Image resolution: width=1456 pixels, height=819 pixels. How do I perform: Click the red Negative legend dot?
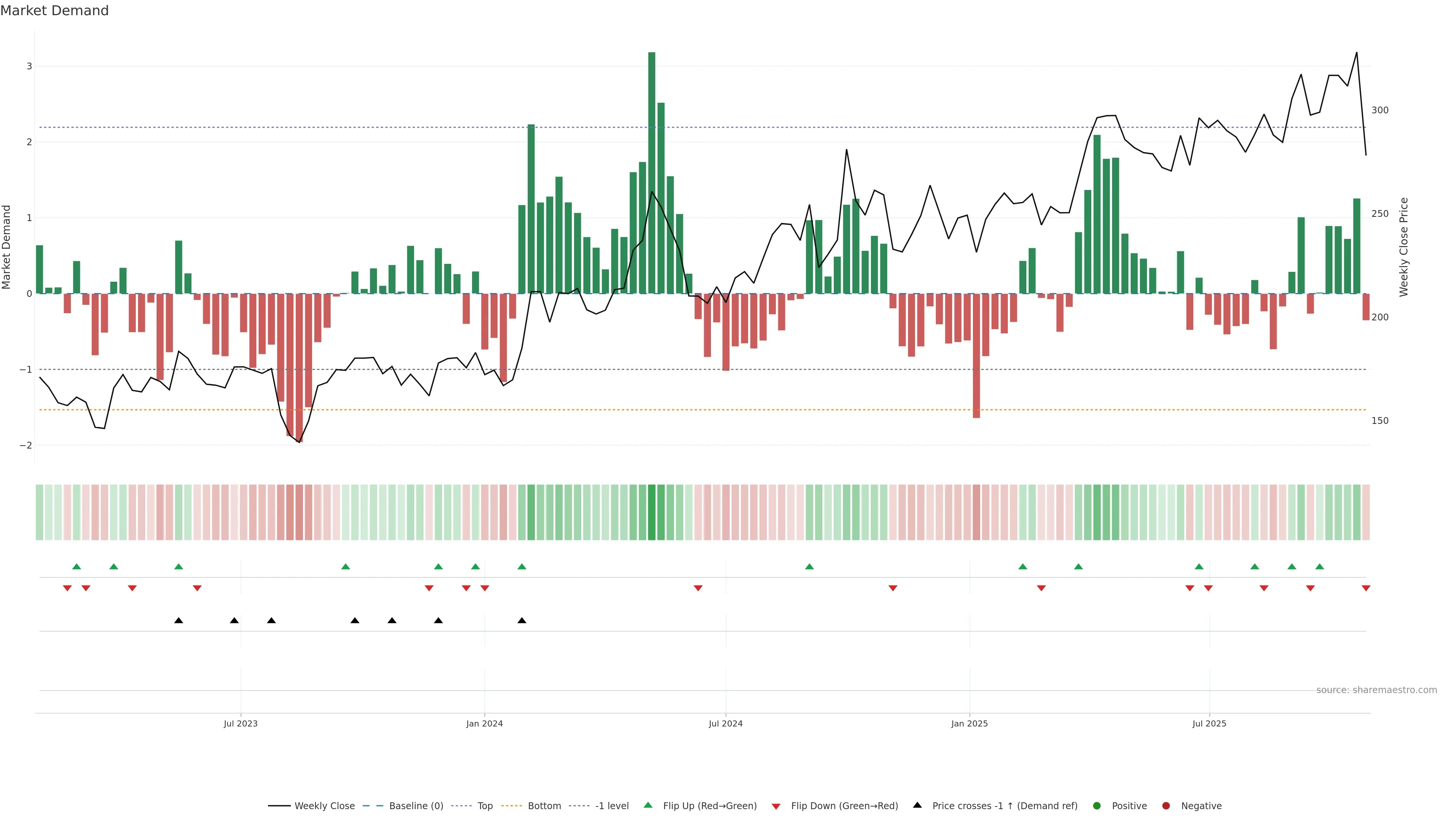tap(1166, 805)
